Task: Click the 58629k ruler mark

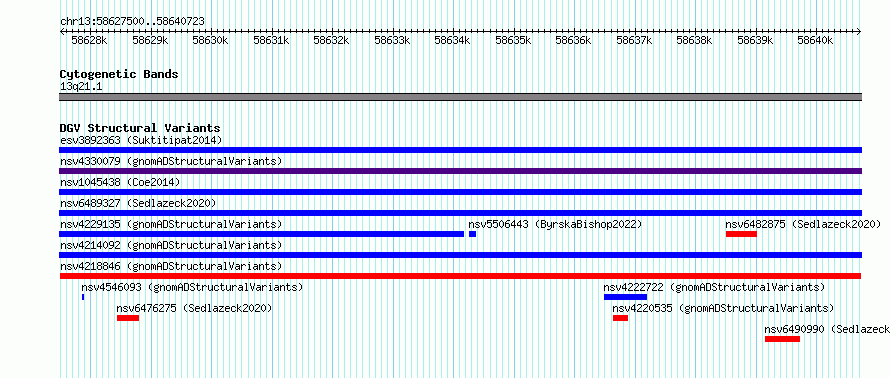Action: tap(150, 40)
